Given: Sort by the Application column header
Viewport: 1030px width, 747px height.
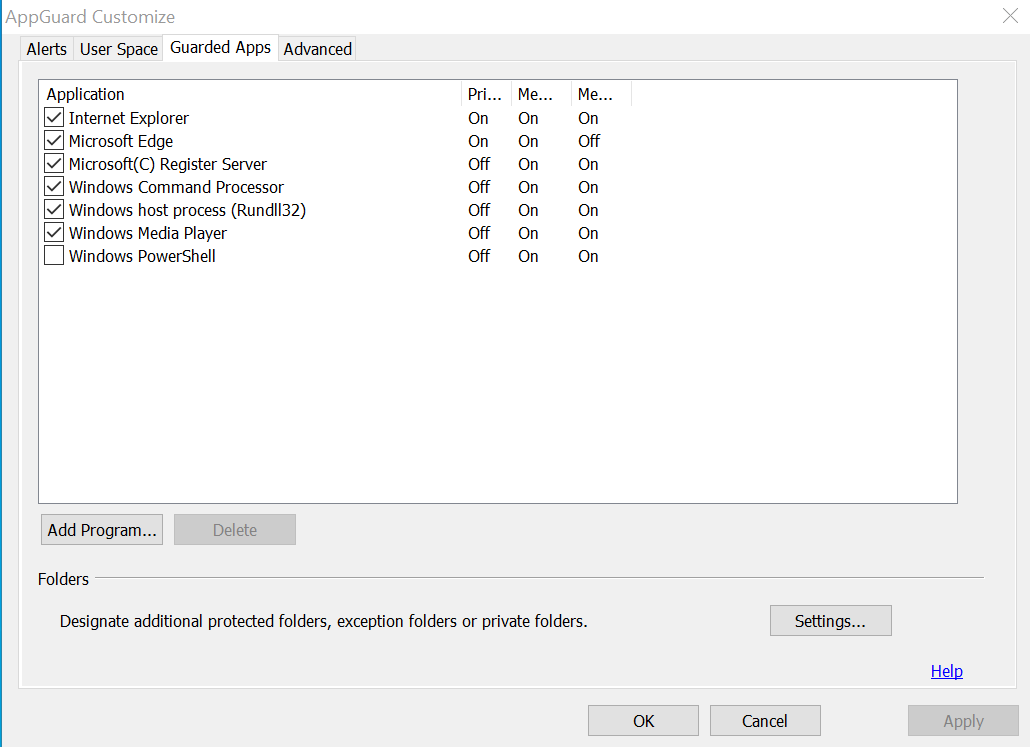Looking at the screenshot, I should 250,94.
